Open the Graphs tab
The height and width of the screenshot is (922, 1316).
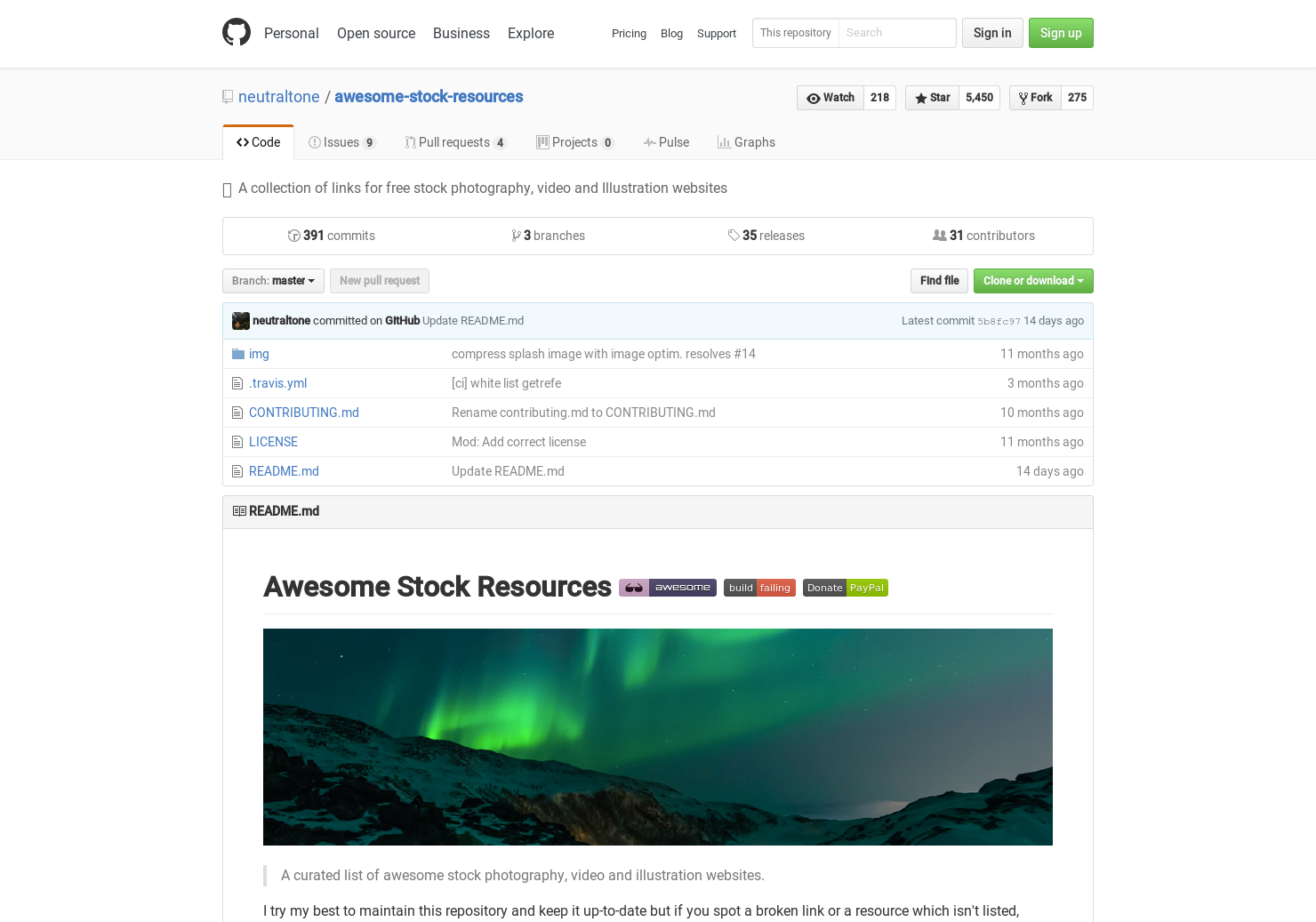(746, 142)
